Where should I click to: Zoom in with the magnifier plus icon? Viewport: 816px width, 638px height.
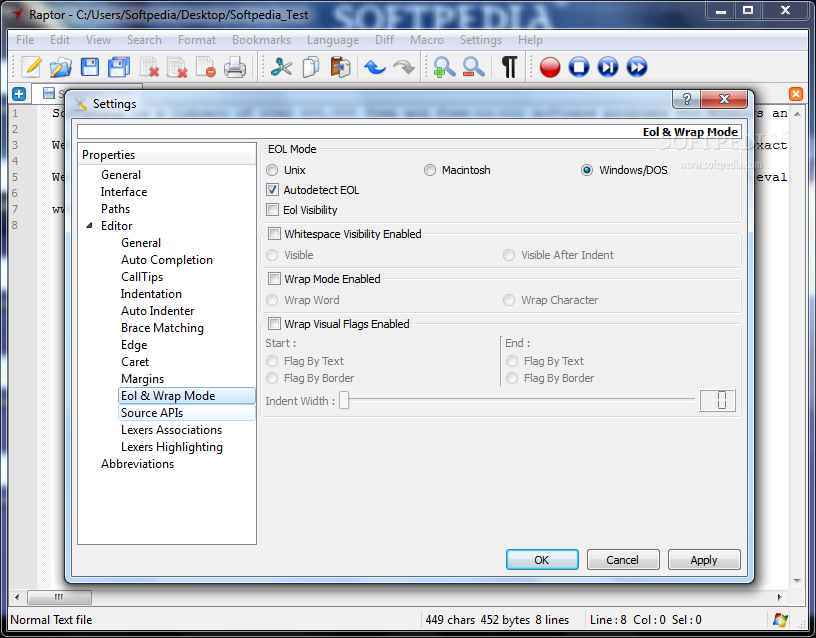click(444, 67)
